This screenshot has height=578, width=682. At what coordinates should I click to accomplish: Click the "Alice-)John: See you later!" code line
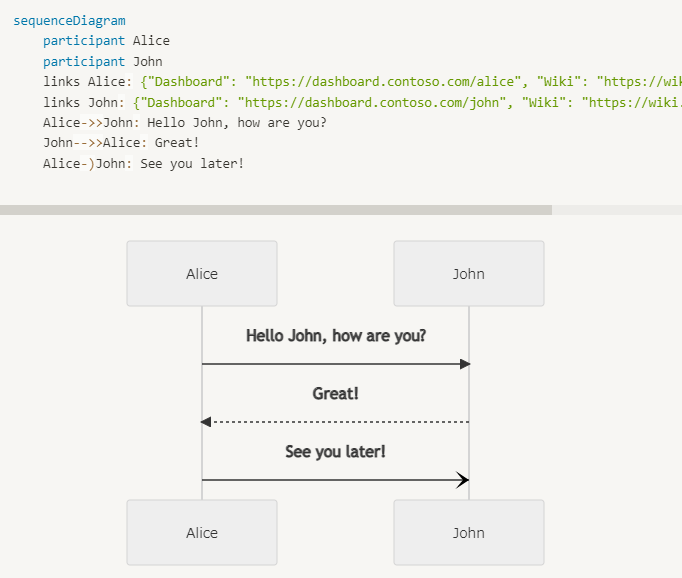click(x=143, y=163)
